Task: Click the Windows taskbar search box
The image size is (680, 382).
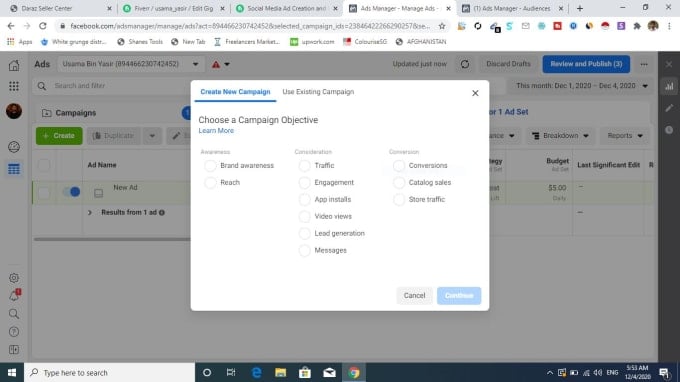Action: [x=110, y=372]
